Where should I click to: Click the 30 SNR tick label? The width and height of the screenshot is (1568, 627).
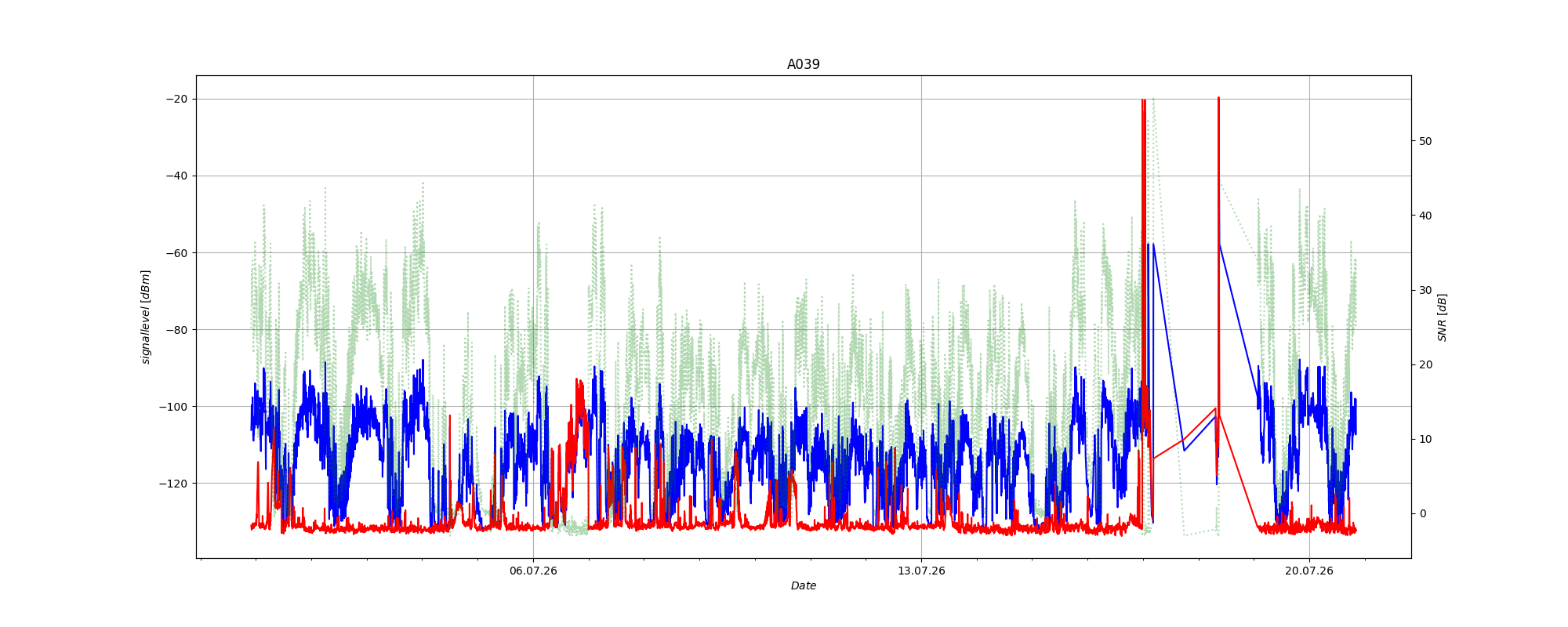(1425, 290)
